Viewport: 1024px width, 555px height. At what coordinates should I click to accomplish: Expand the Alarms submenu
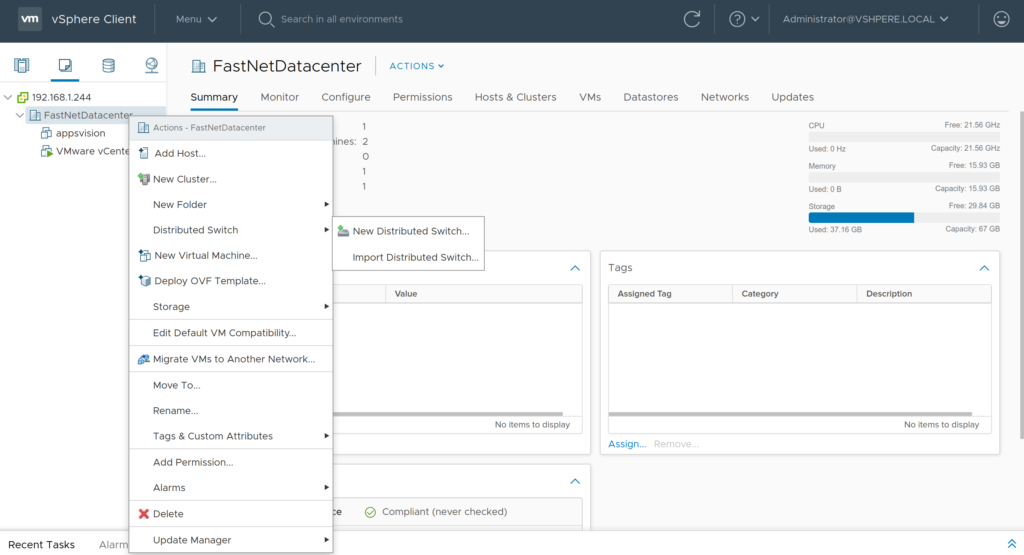coord(231,488)
